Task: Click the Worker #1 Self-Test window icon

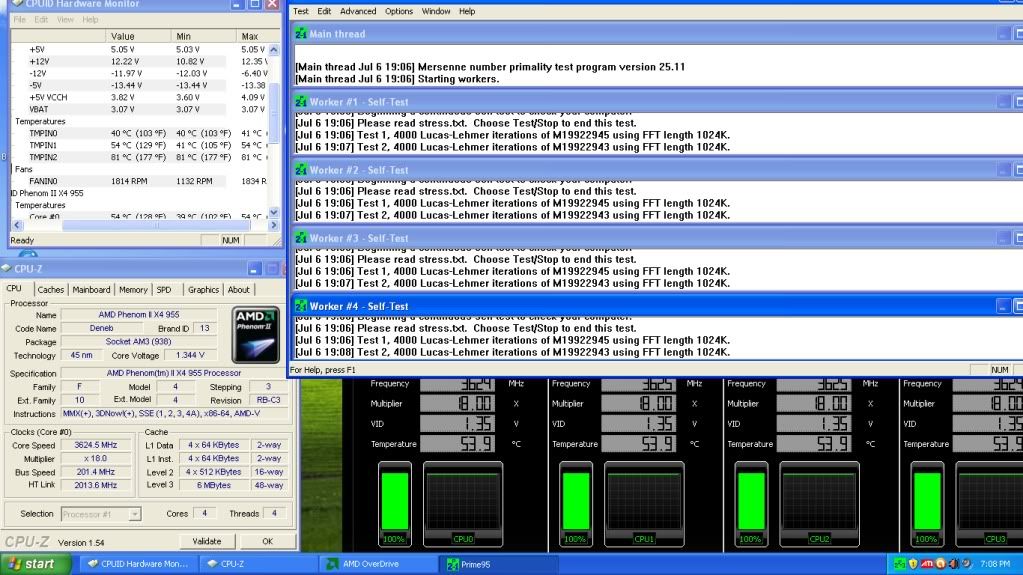Action: (x=301, y=102)
